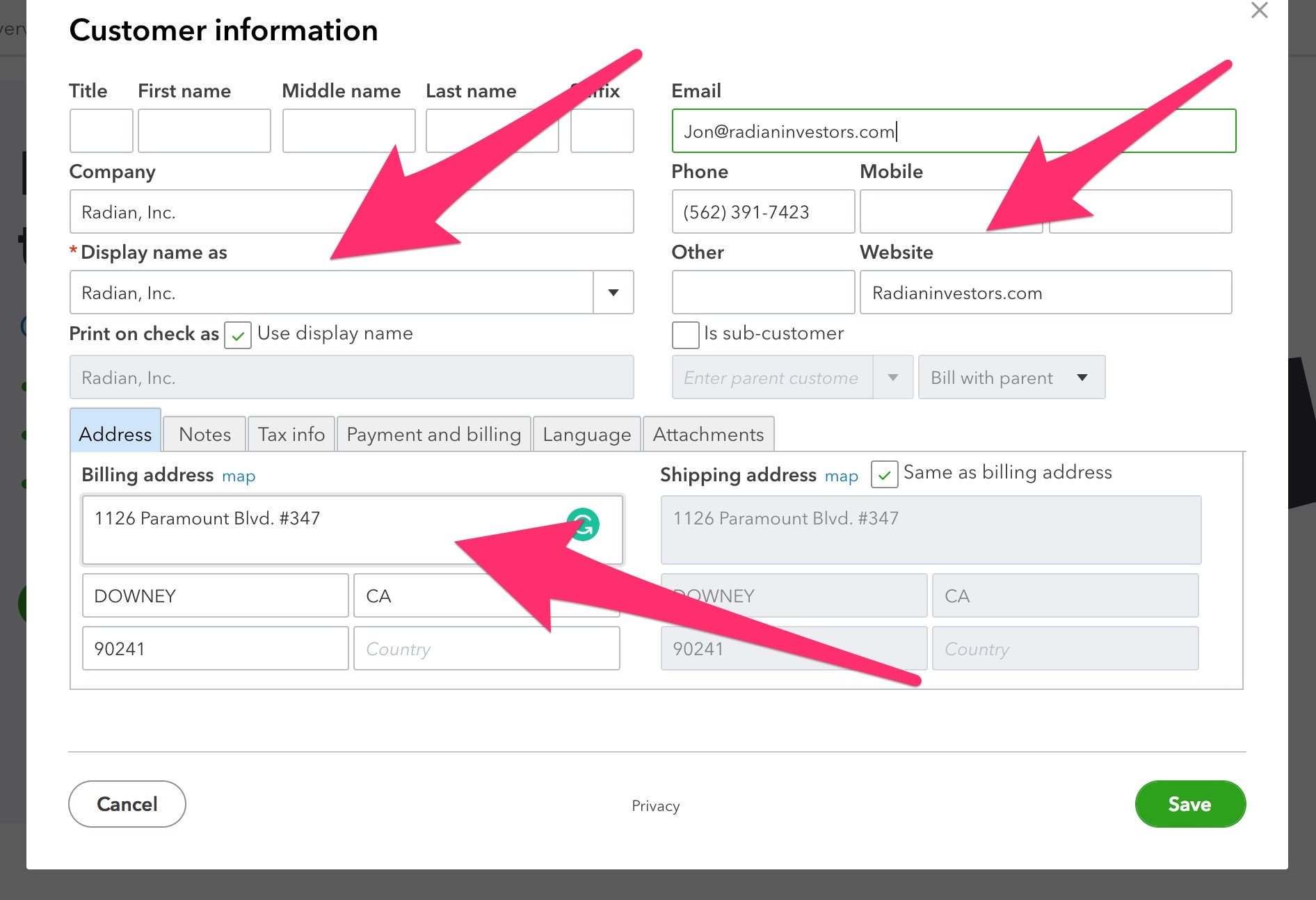Click the Suffix input field

click(x=602, y=131)
